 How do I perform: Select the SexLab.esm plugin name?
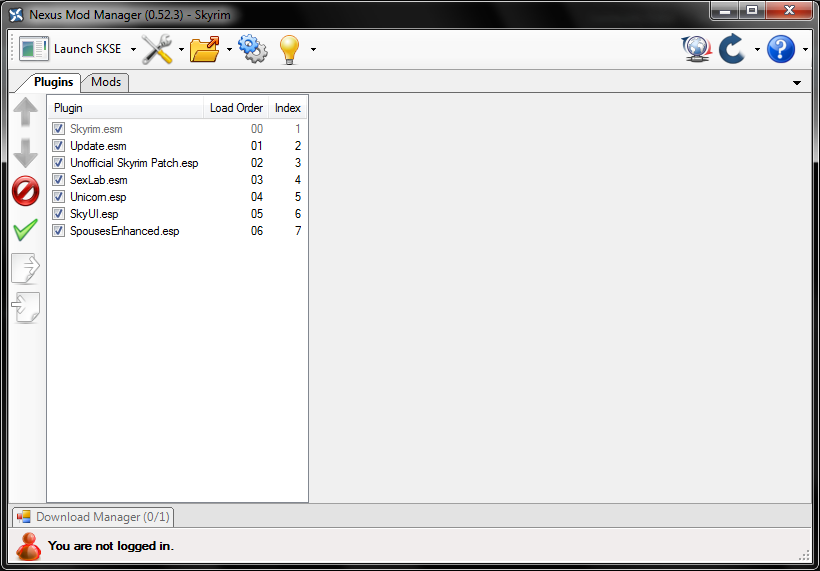coord(99,180)
